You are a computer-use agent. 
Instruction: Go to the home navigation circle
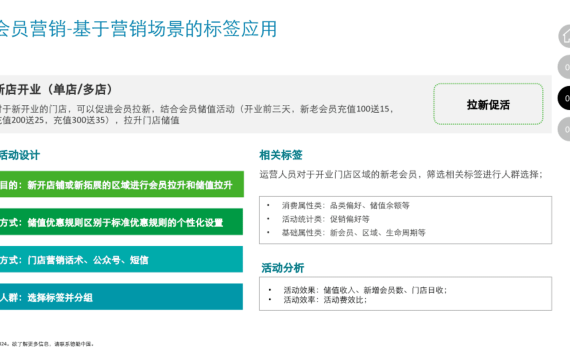tap(565, 36)
